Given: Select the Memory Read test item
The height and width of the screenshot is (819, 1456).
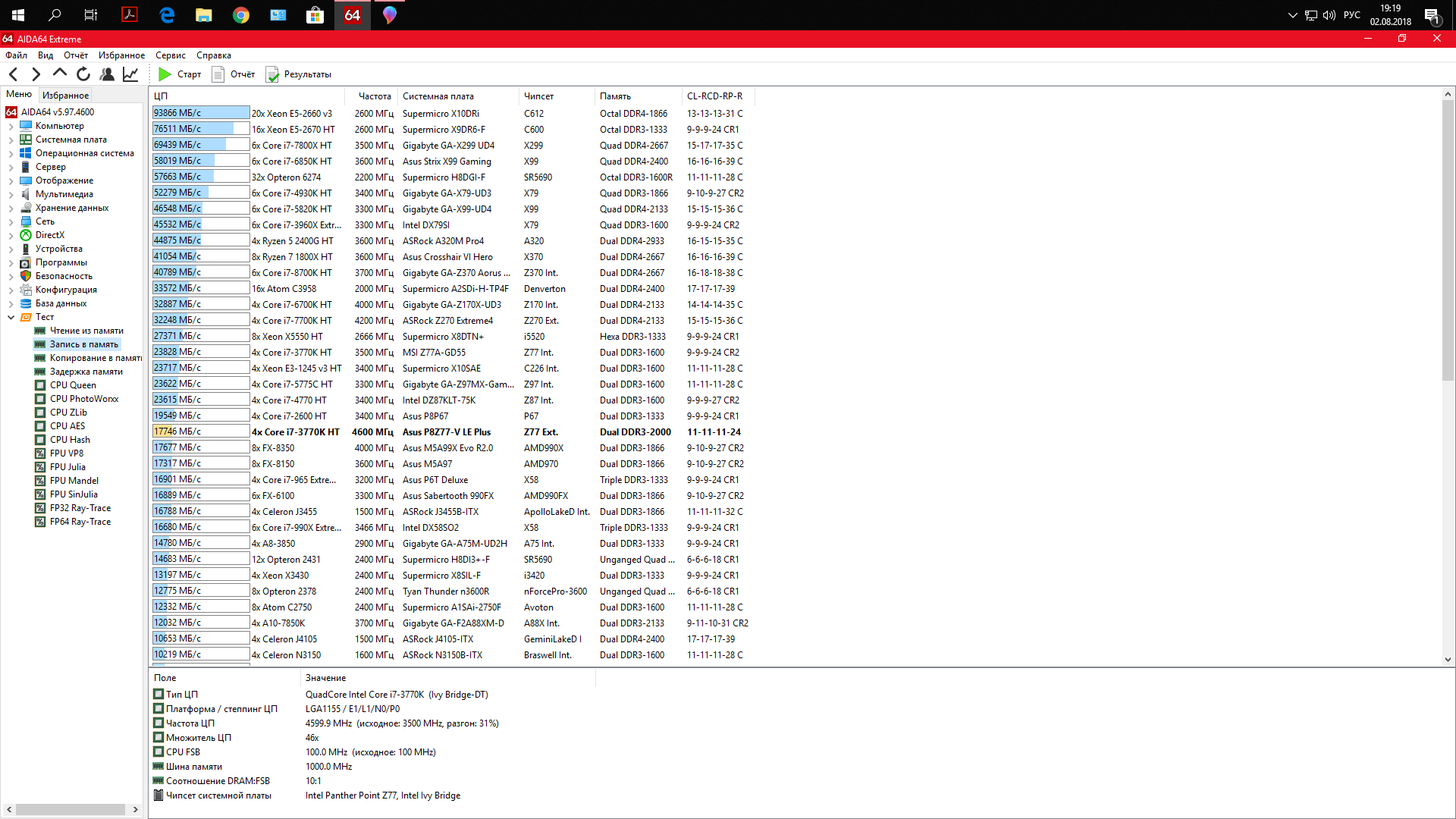Looking at the screenshot, I should 86,331.
